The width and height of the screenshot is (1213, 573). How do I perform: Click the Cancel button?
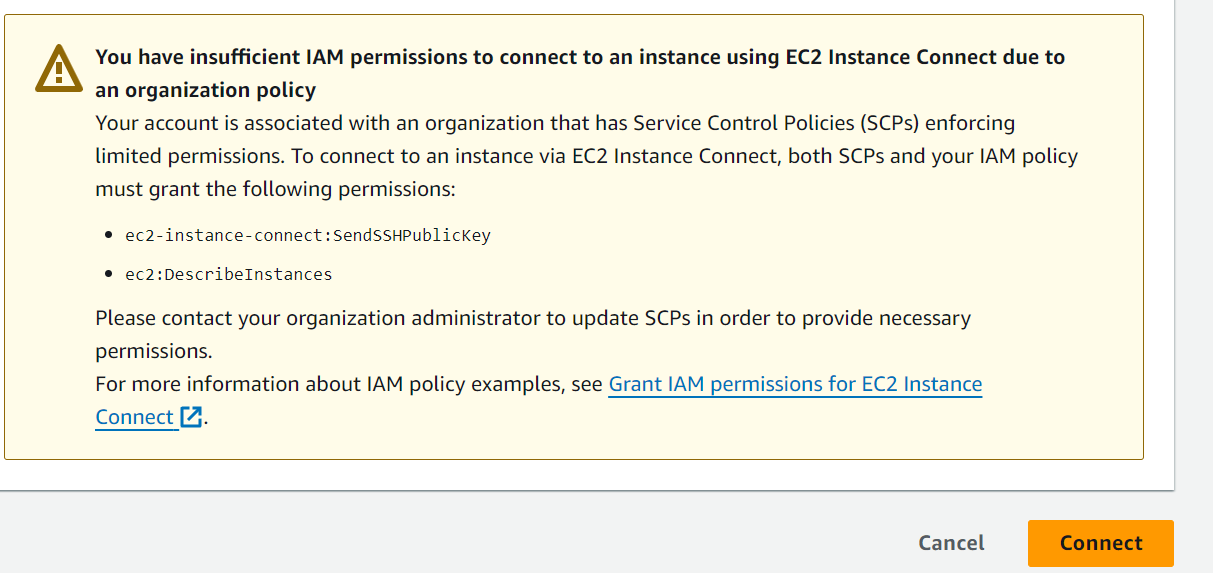pyautogui.click(x=951, y=543)
